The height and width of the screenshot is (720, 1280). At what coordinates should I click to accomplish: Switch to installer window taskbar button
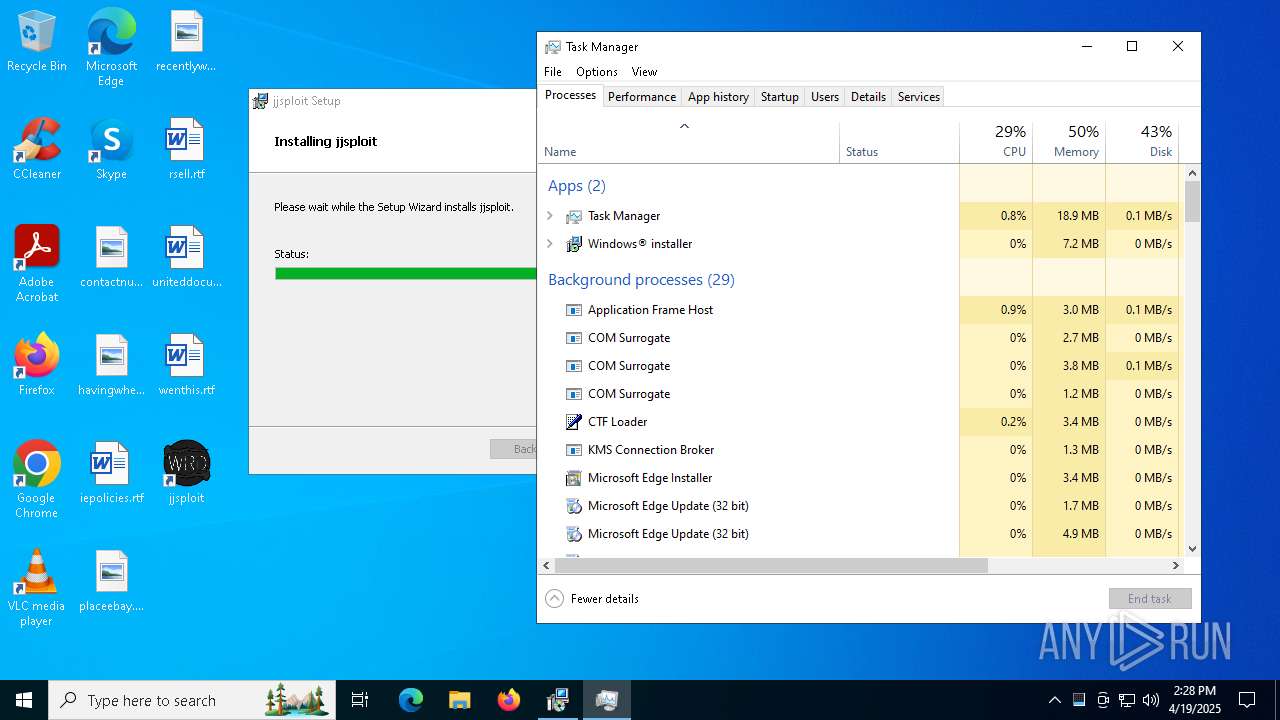[x=557, y=700]
